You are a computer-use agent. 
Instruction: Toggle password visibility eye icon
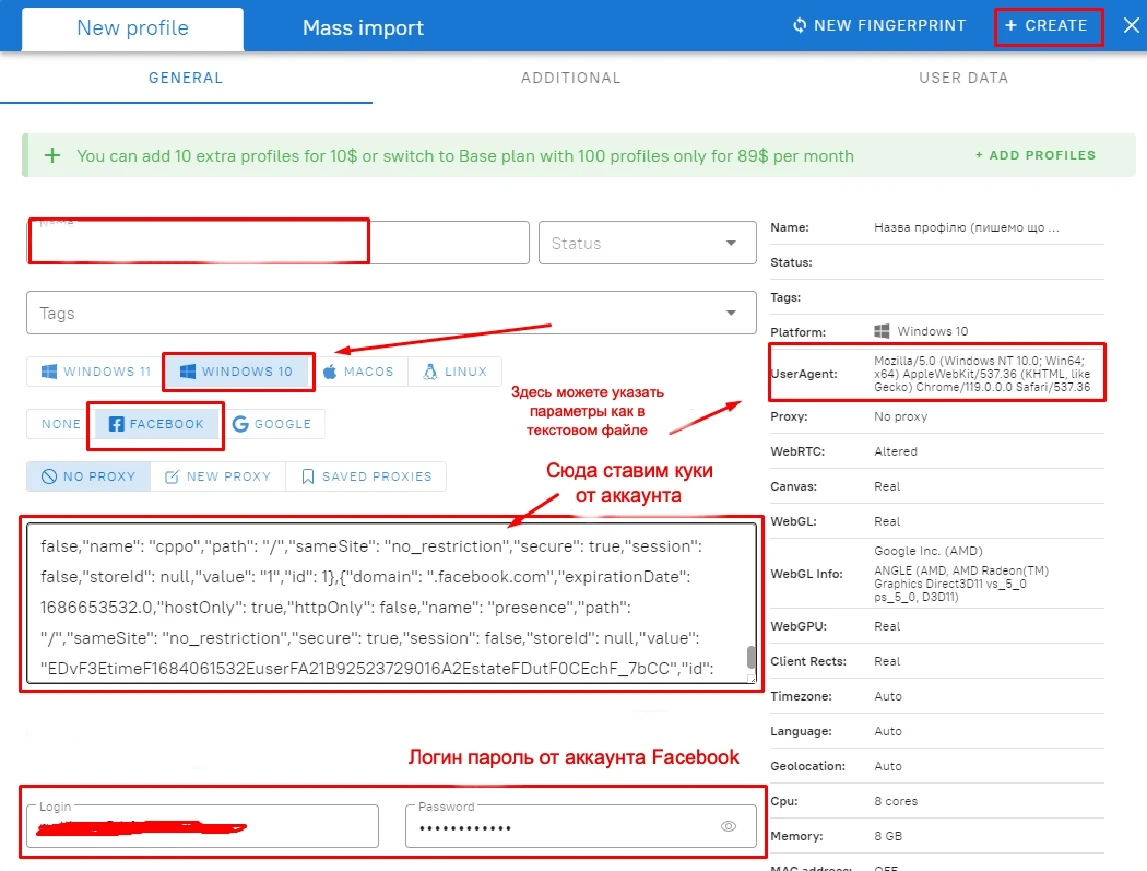point(729,826)
